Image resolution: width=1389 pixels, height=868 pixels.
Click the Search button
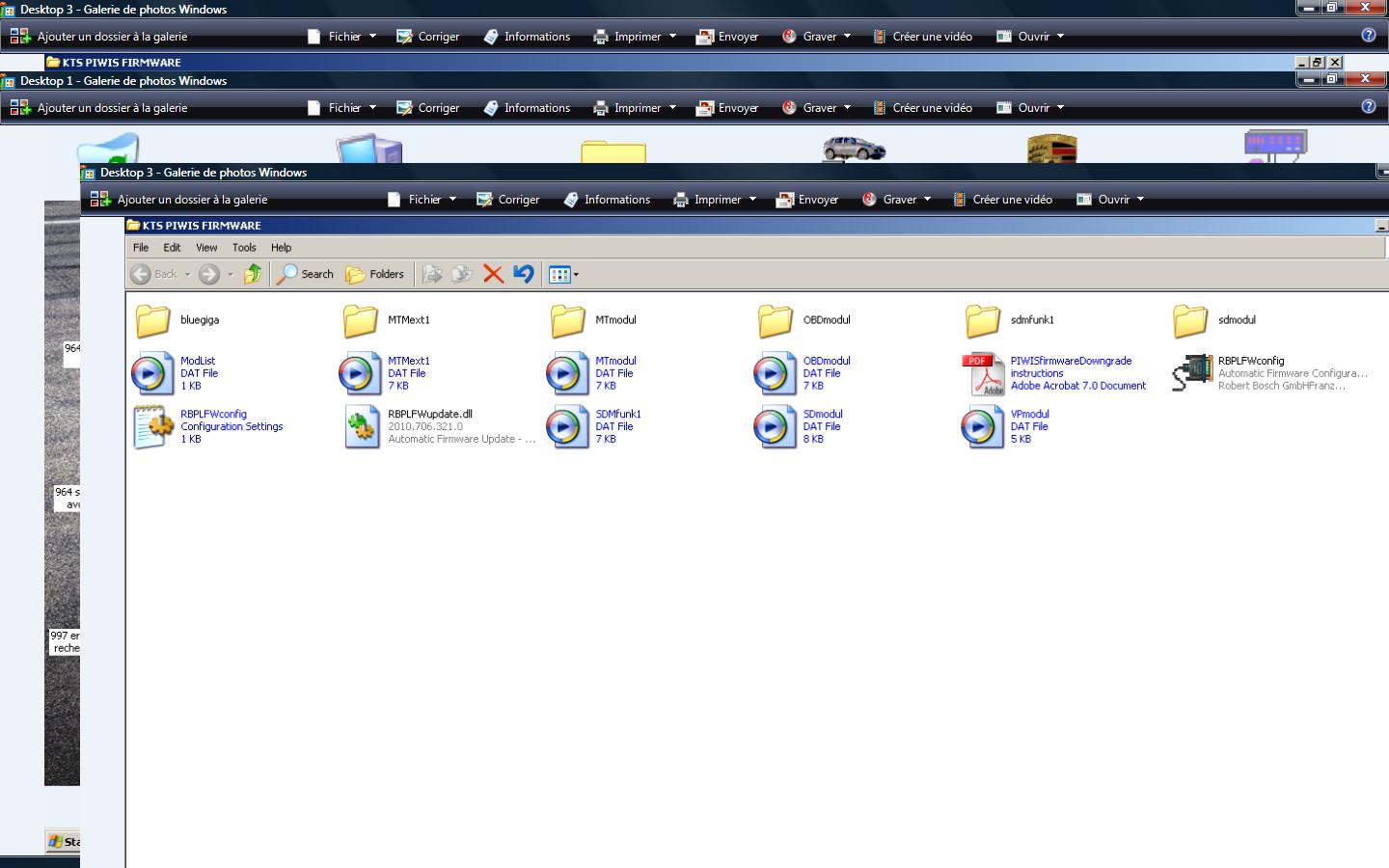tap(306, 274)
